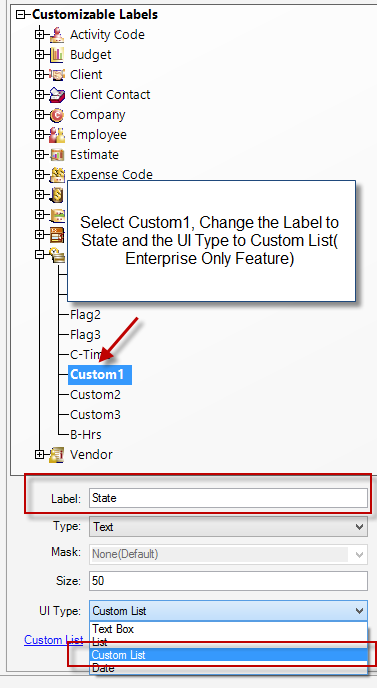Choose Text Box from UI Type list
Image resolution: width=377 pixels, height=688 pixels.
(x=228, y=629)
